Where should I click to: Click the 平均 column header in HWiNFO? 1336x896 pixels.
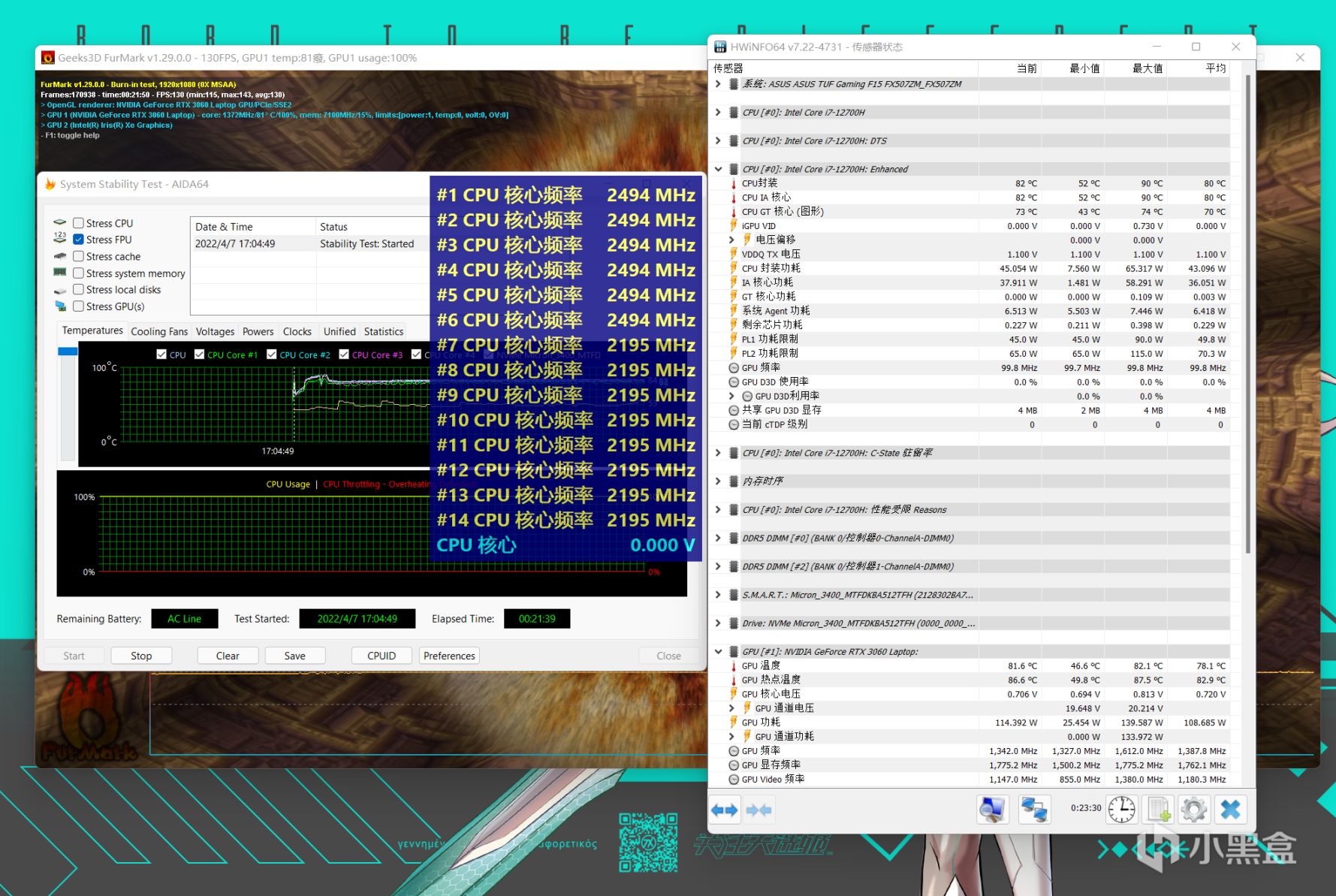point(1199,68)
